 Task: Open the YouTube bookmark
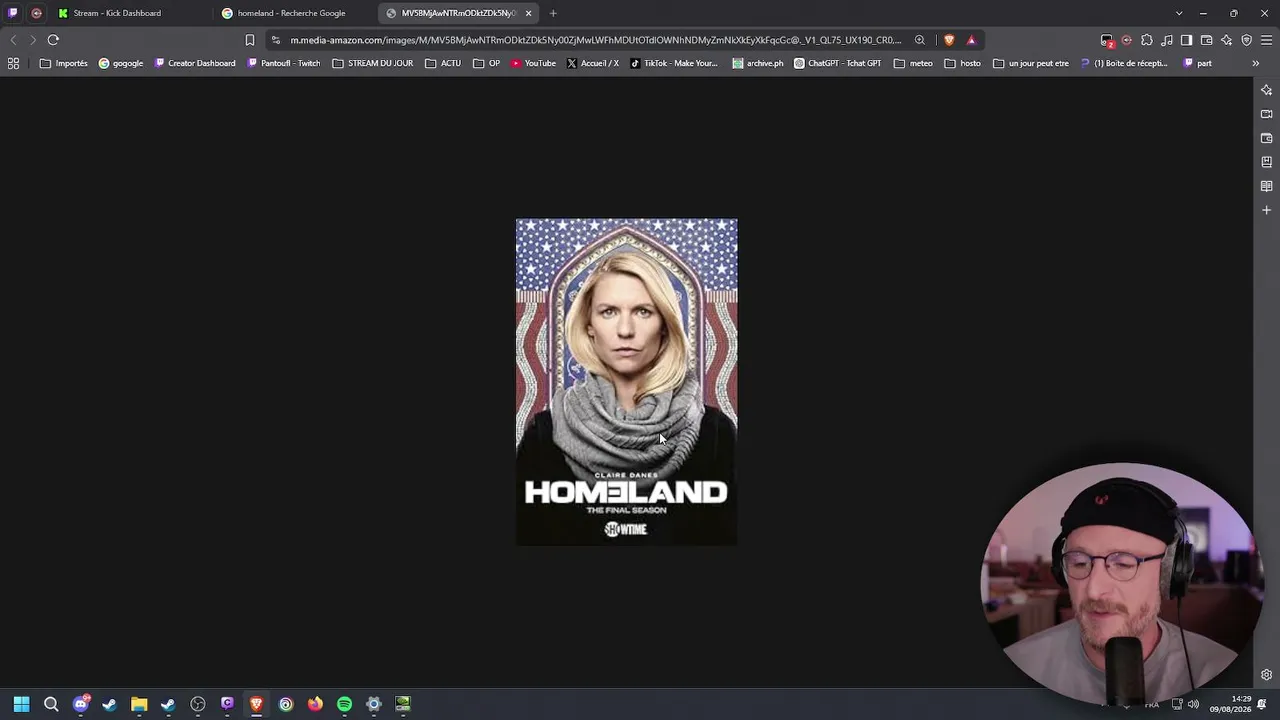pos(533,63)
